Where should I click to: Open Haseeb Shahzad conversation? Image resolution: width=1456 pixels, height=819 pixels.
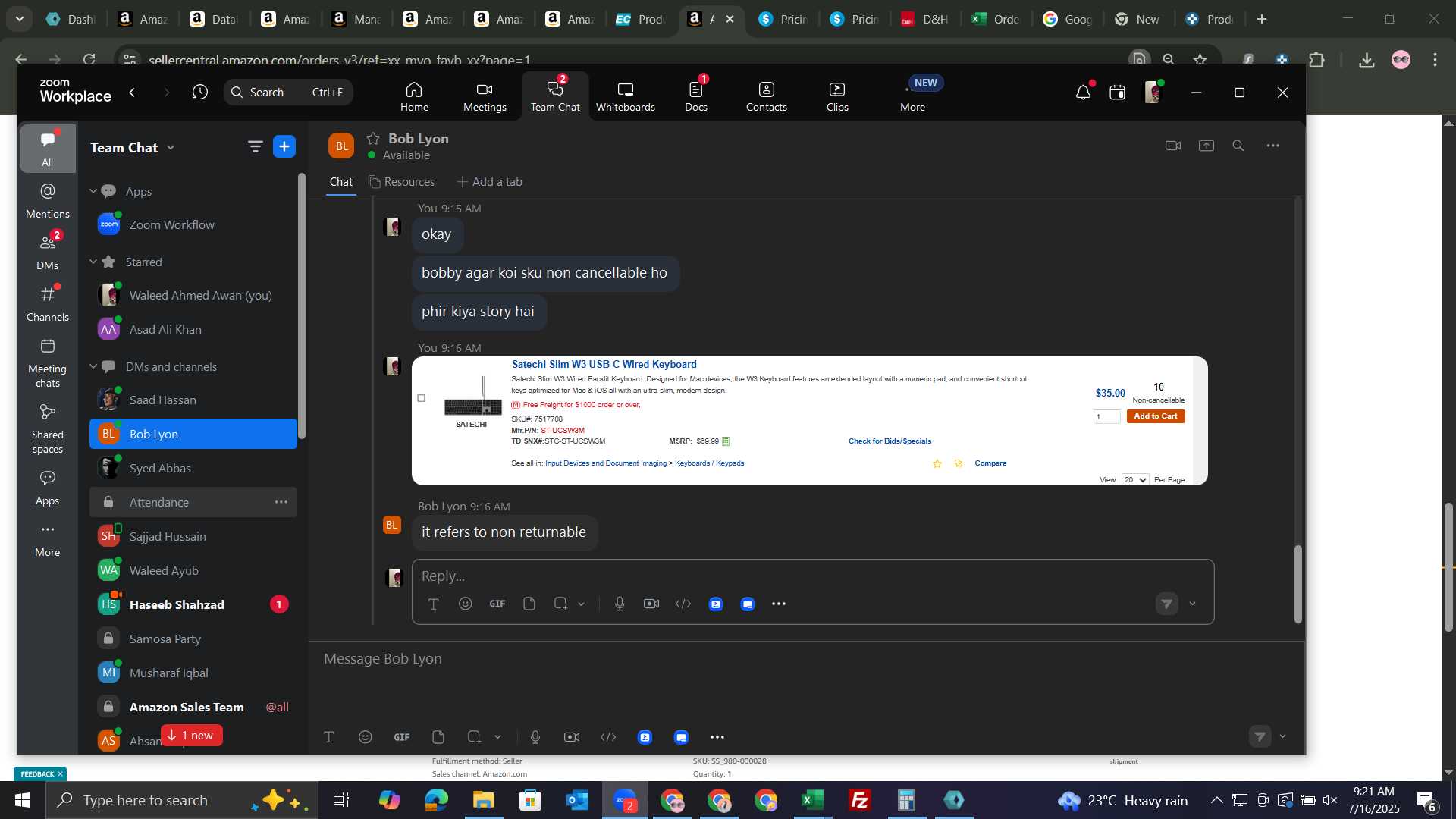[x=193, y=604]
